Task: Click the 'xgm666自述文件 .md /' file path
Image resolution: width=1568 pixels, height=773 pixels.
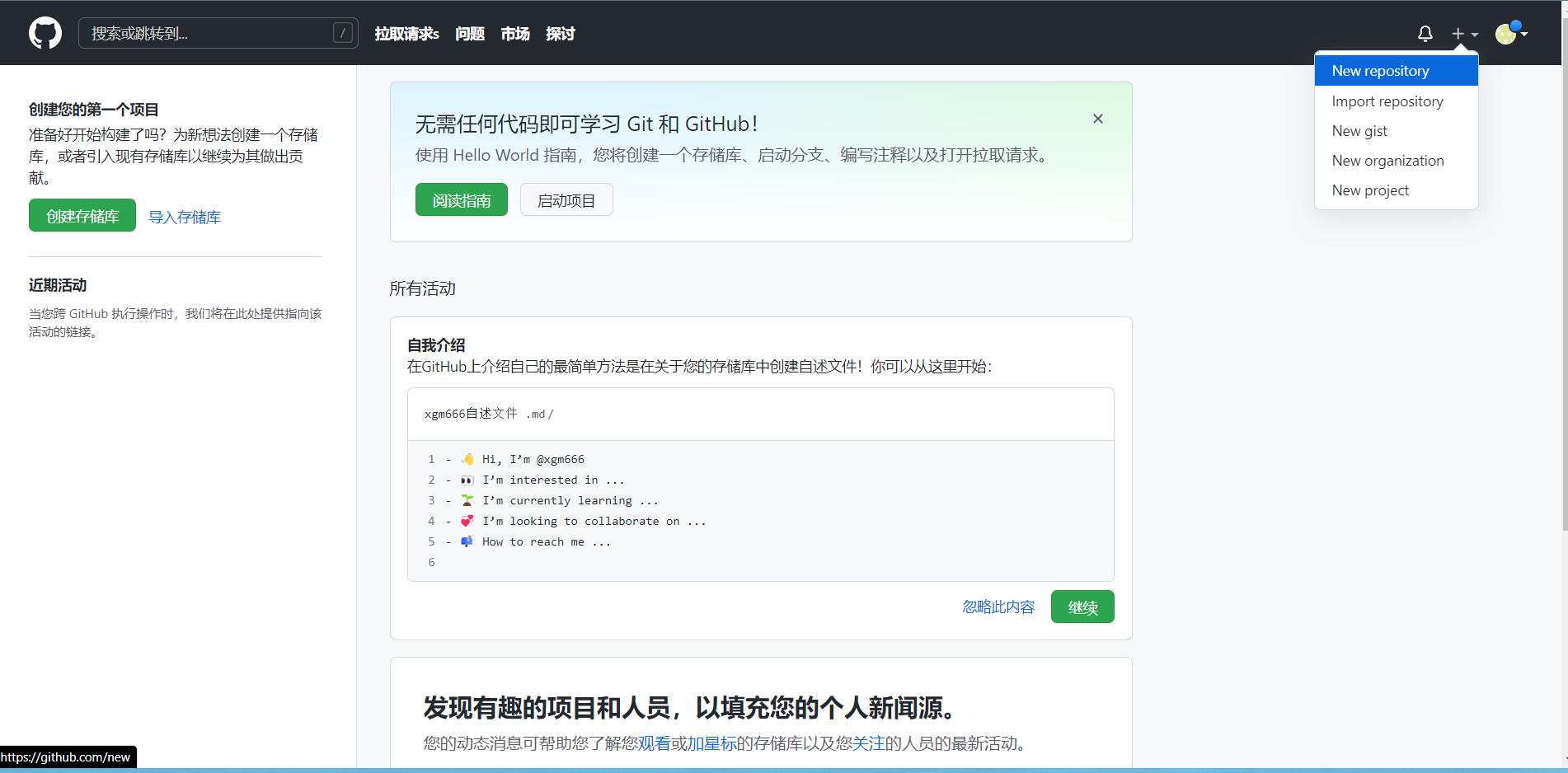Action: click(489, 414)
